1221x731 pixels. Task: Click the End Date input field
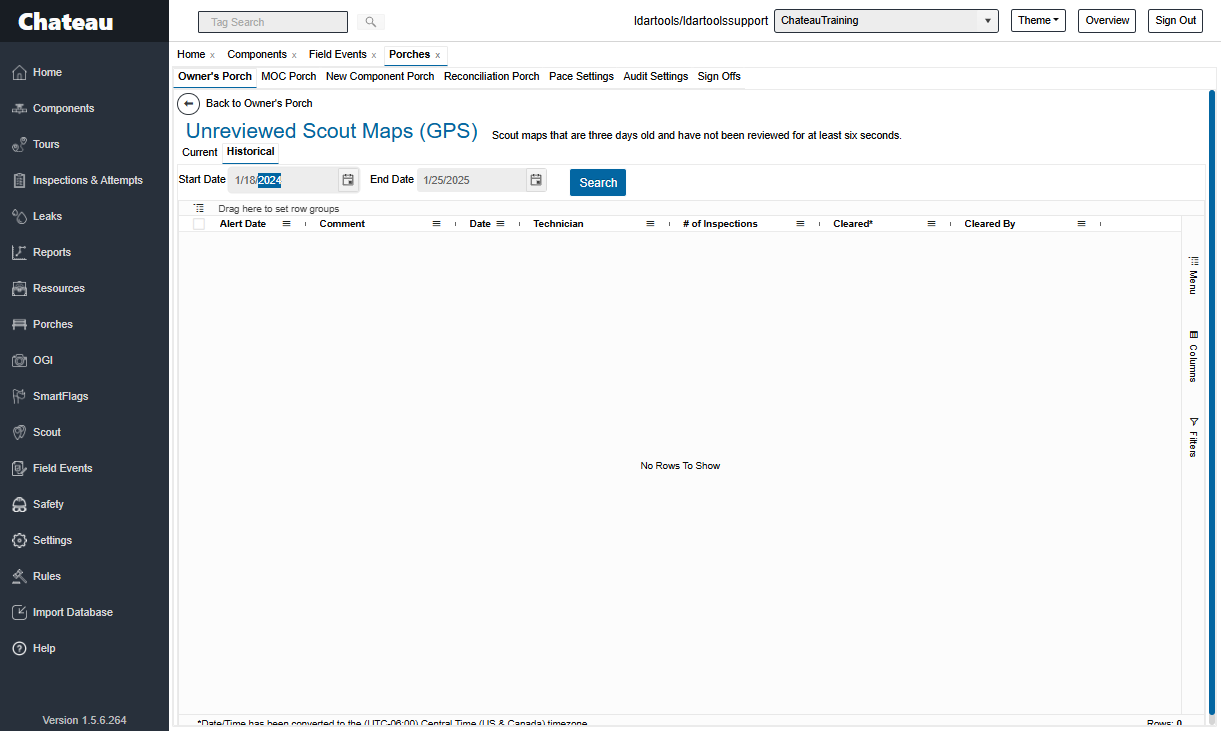click(471, 180)
